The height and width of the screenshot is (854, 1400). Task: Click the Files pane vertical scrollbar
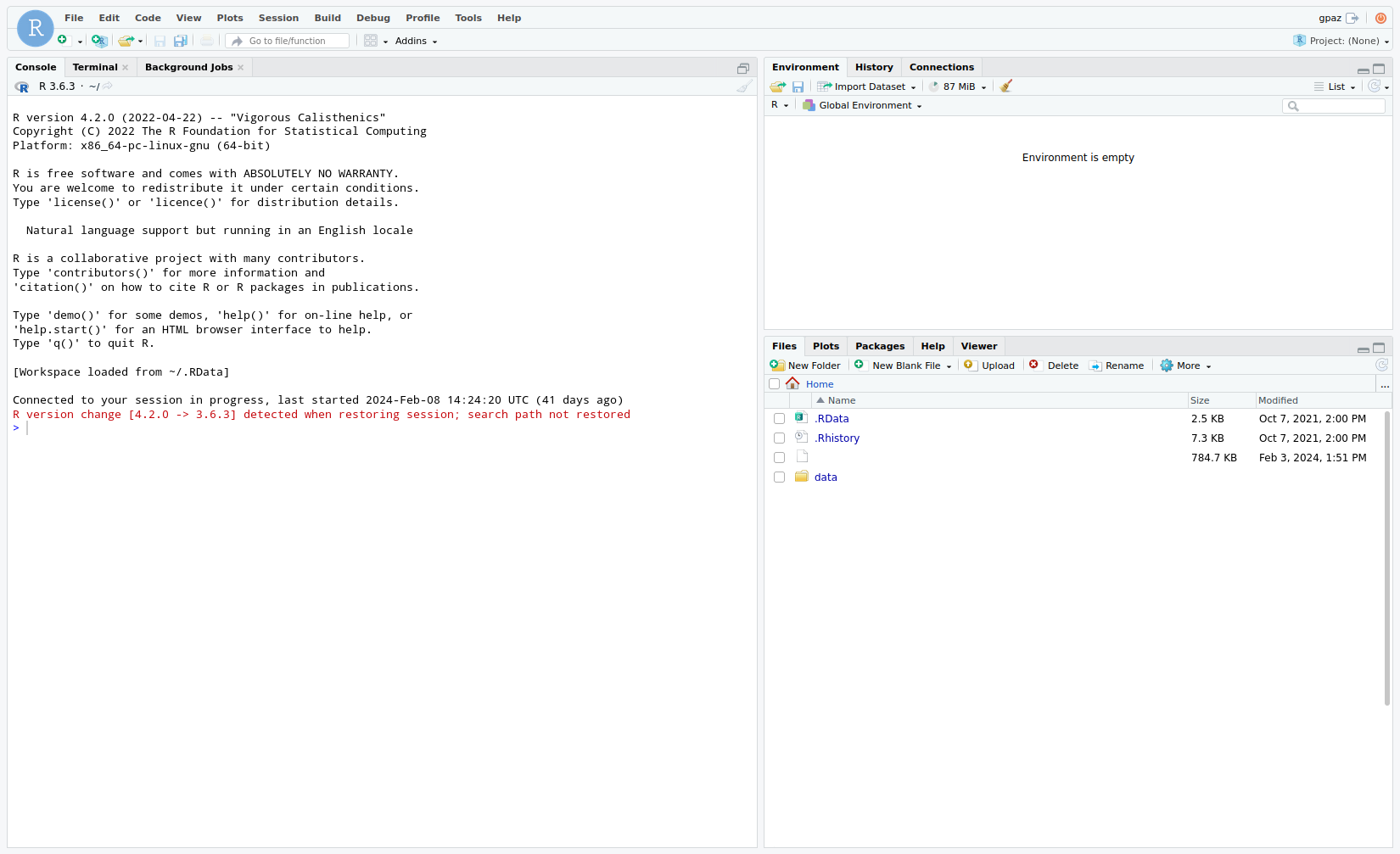(1386, 560)
